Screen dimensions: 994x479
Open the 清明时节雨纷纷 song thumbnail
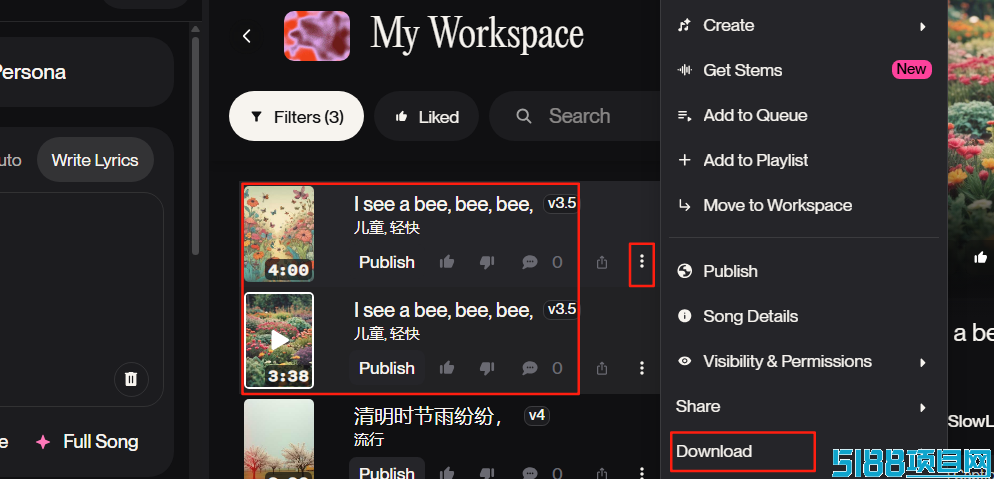(x=279, y=438)
